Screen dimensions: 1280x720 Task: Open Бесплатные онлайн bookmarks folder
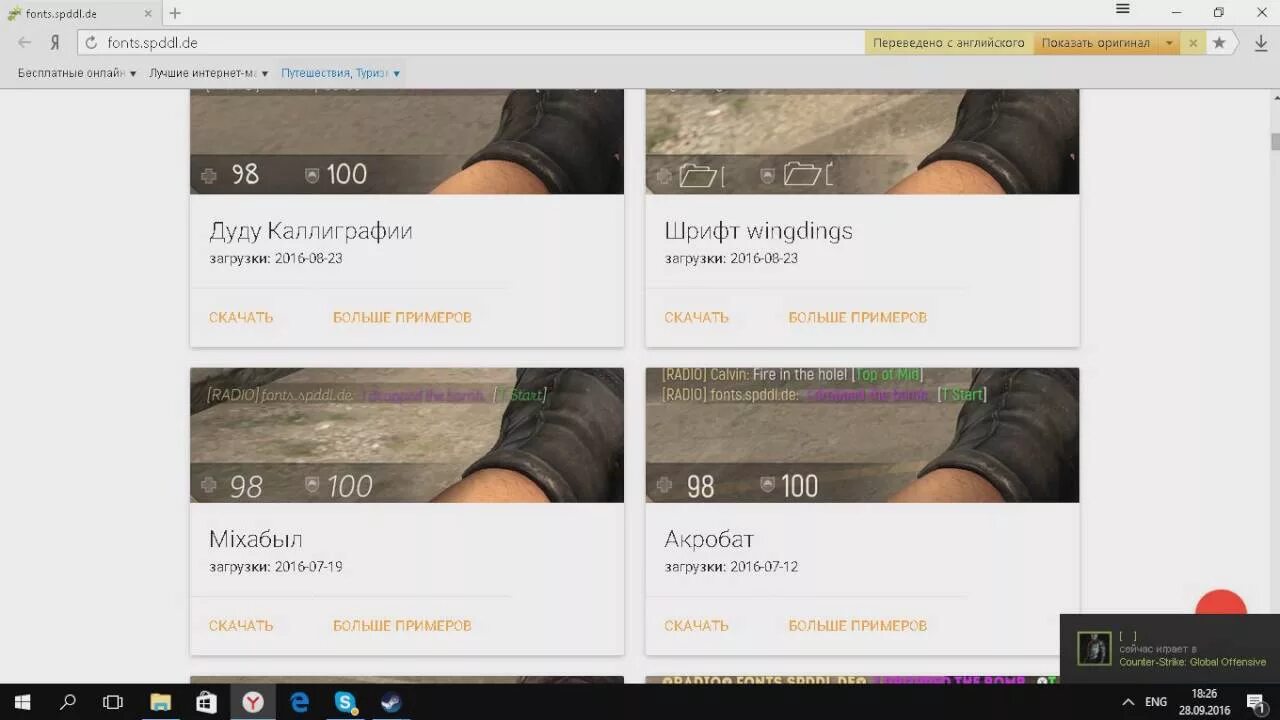tap(77, 73)
